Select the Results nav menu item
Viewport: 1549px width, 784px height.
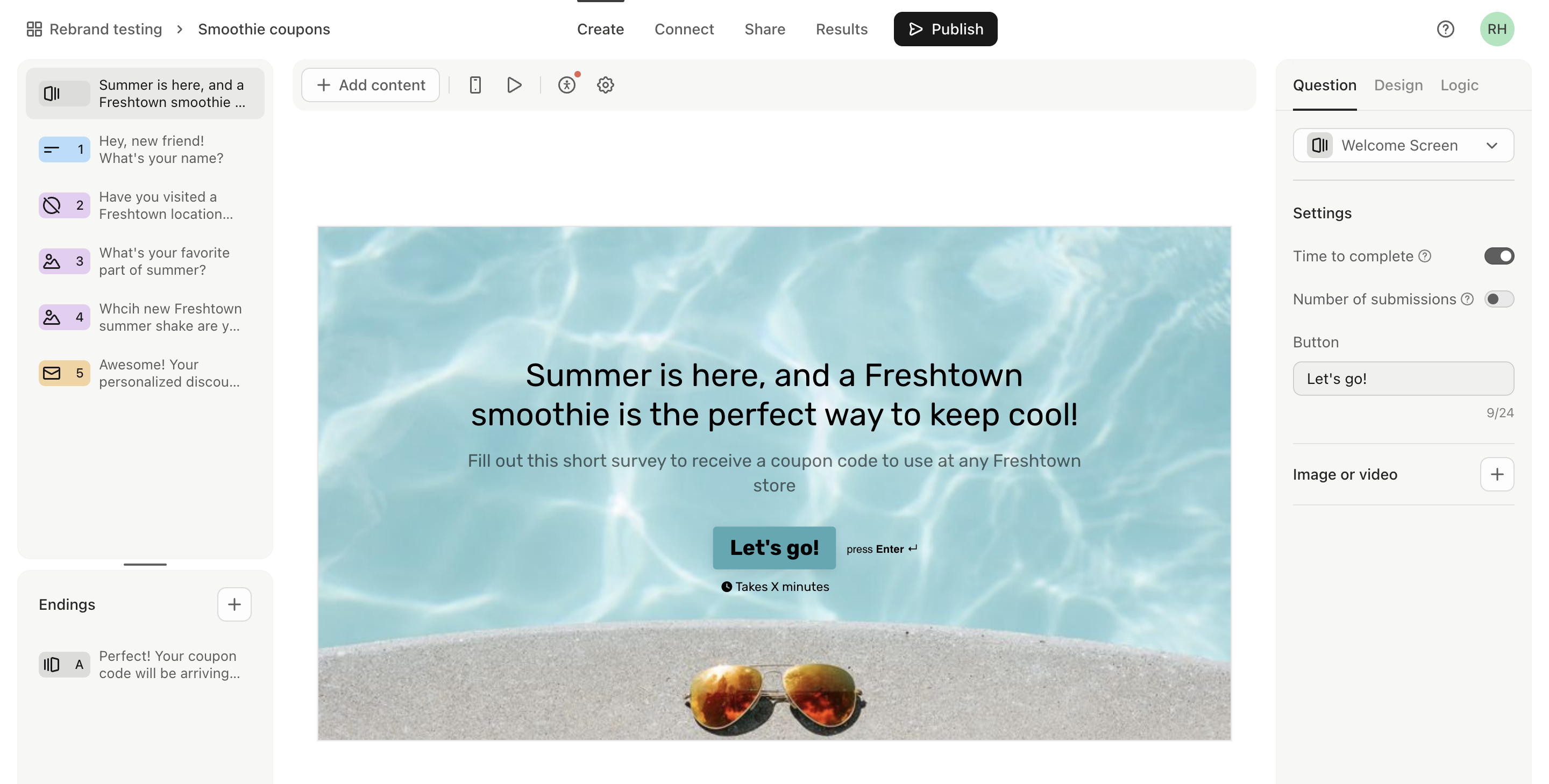(x=841, y=28)
